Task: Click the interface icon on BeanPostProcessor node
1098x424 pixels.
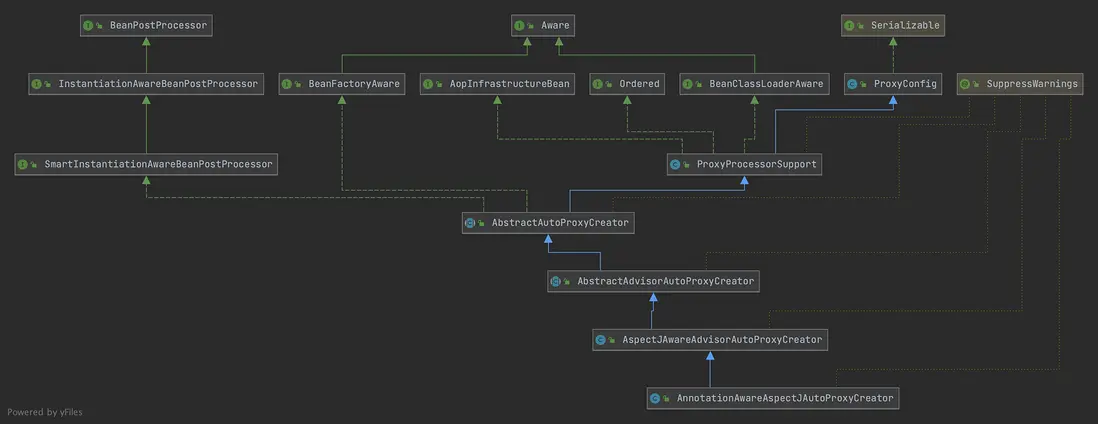Action: [x=89, y=26]
